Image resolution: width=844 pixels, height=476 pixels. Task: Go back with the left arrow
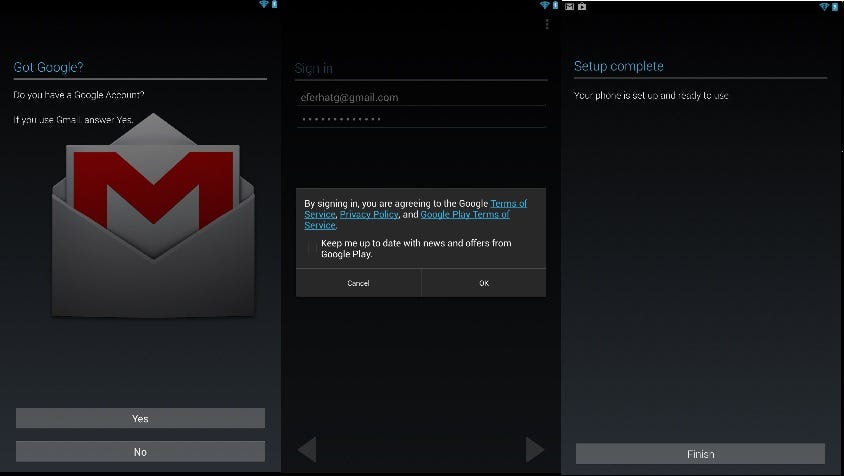(x=307, y=449)
